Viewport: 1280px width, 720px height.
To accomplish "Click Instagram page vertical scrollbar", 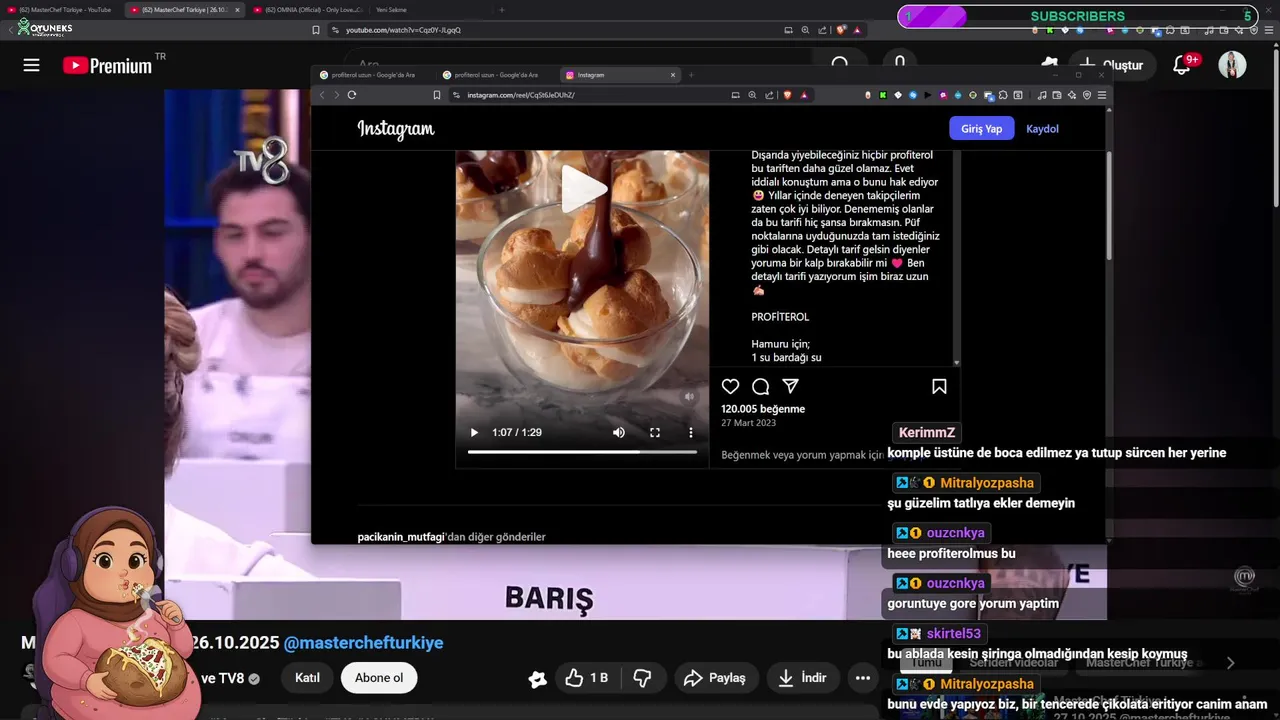I will click(1108, 205).
